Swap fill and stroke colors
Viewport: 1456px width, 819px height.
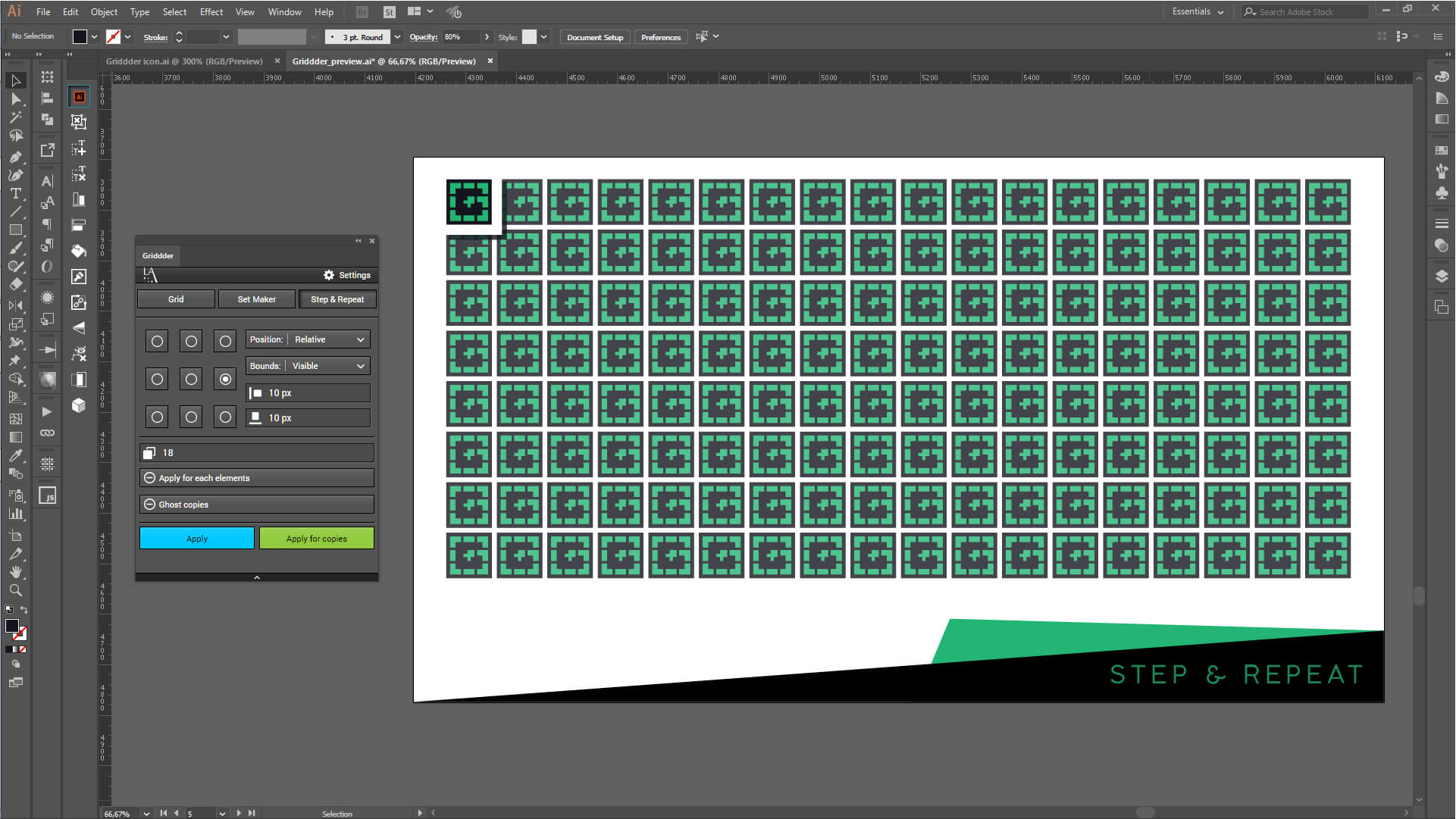(23, 610)
